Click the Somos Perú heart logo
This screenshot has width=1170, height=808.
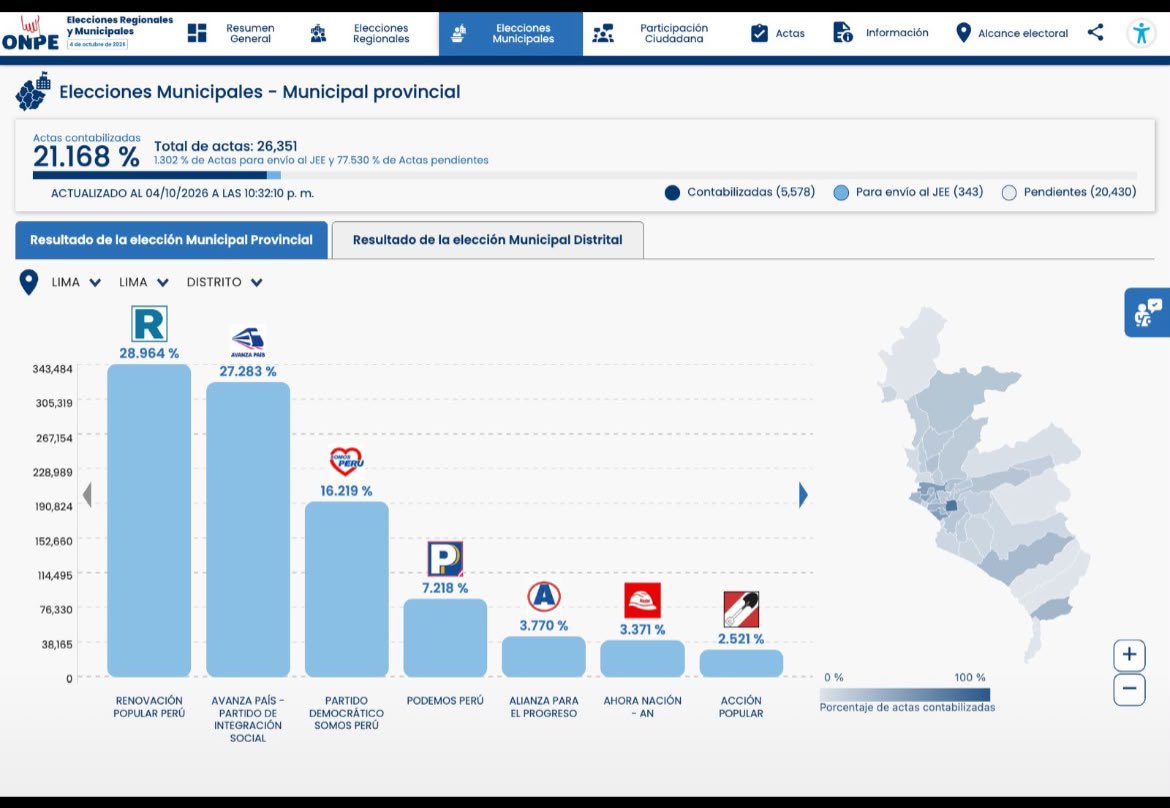[x=346, y=462]
